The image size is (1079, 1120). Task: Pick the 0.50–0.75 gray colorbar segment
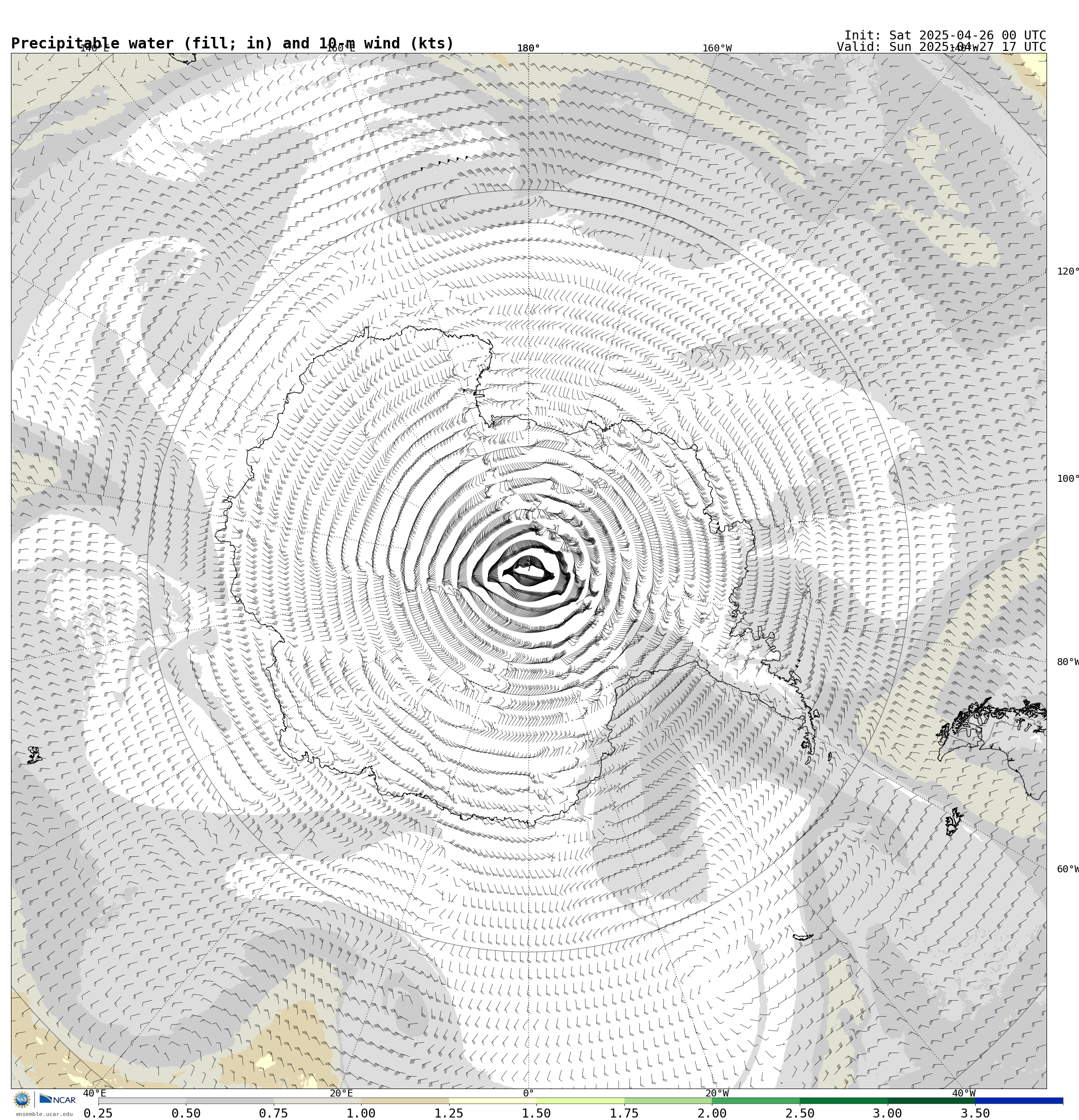(229, 1101)
